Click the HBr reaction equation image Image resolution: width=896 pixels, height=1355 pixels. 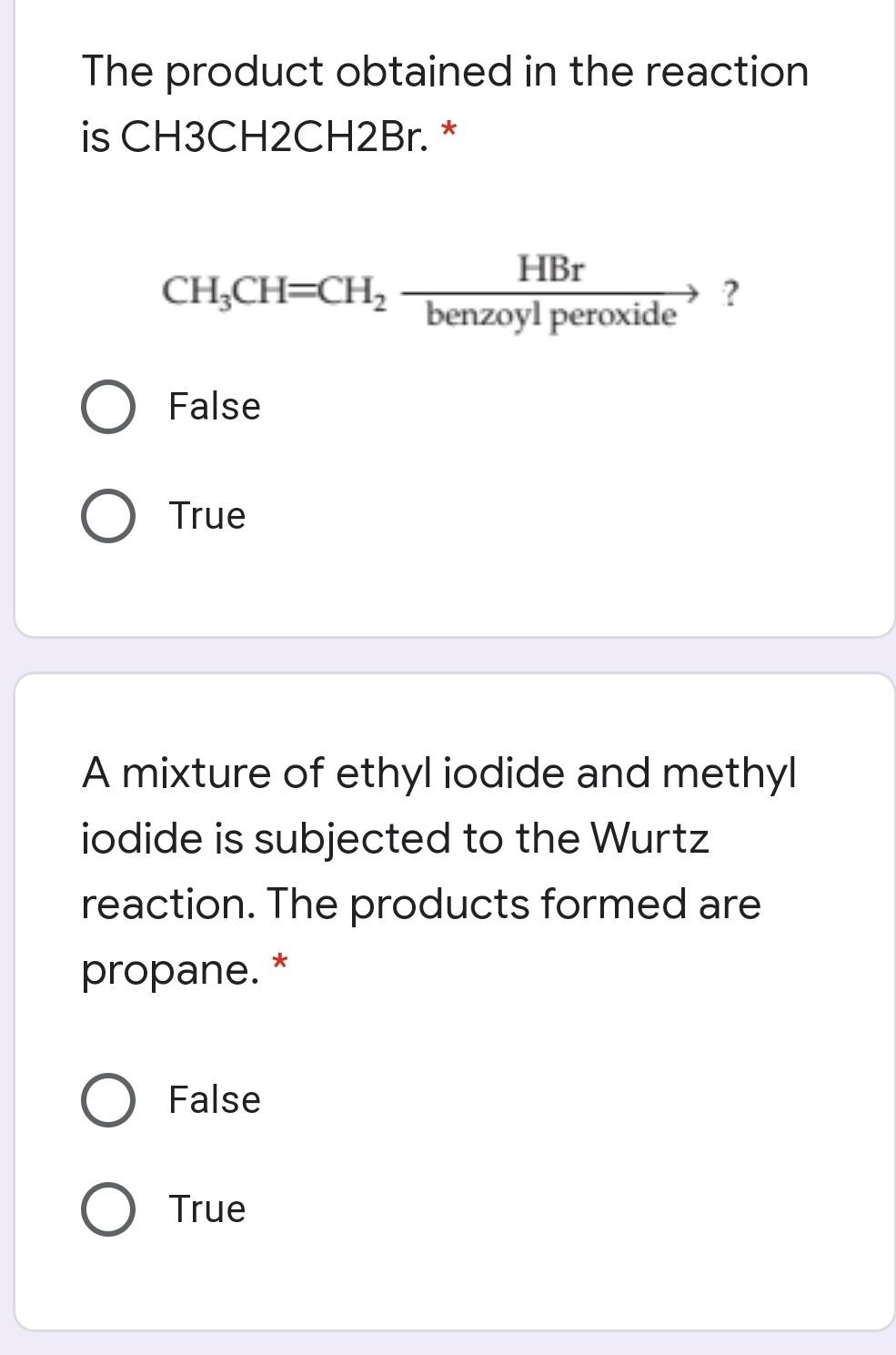446,291
